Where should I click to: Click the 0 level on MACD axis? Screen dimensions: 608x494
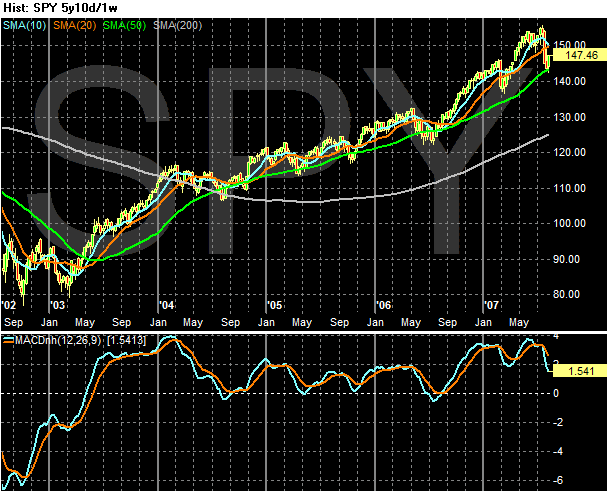click(x=556, y=393)
